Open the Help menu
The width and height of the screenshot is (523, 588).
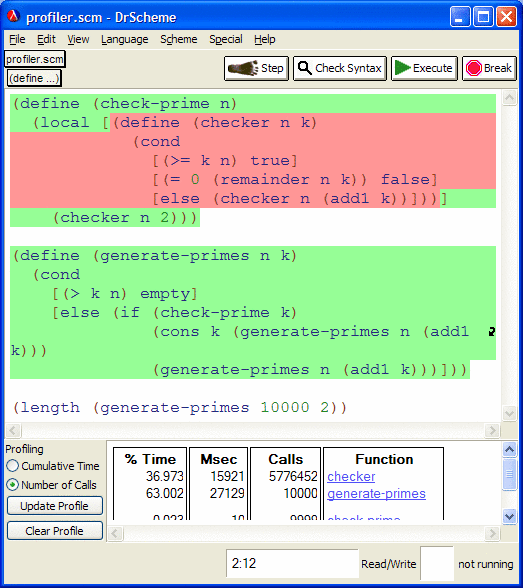pos(265,39)
